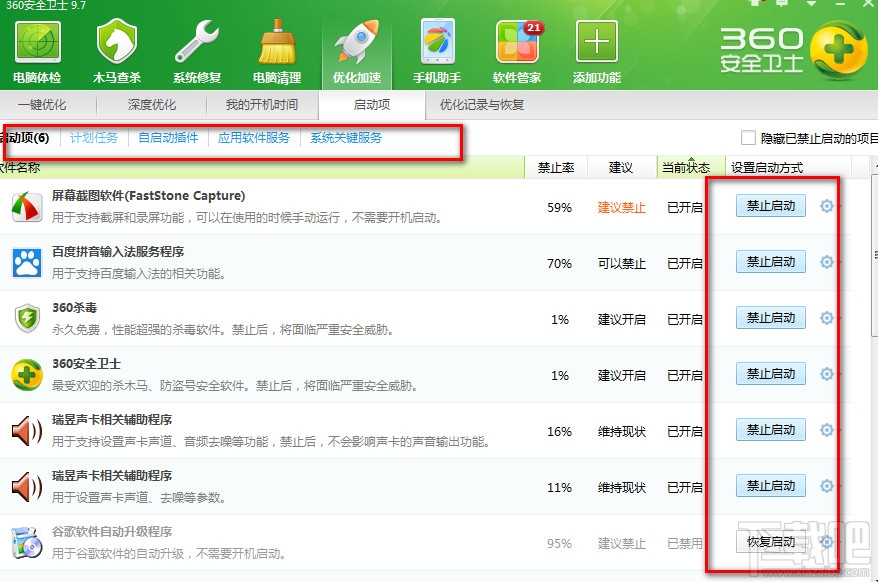Click 百度拼音输入法 paw icon
This screenshot has width=878, height=582.
27,263
